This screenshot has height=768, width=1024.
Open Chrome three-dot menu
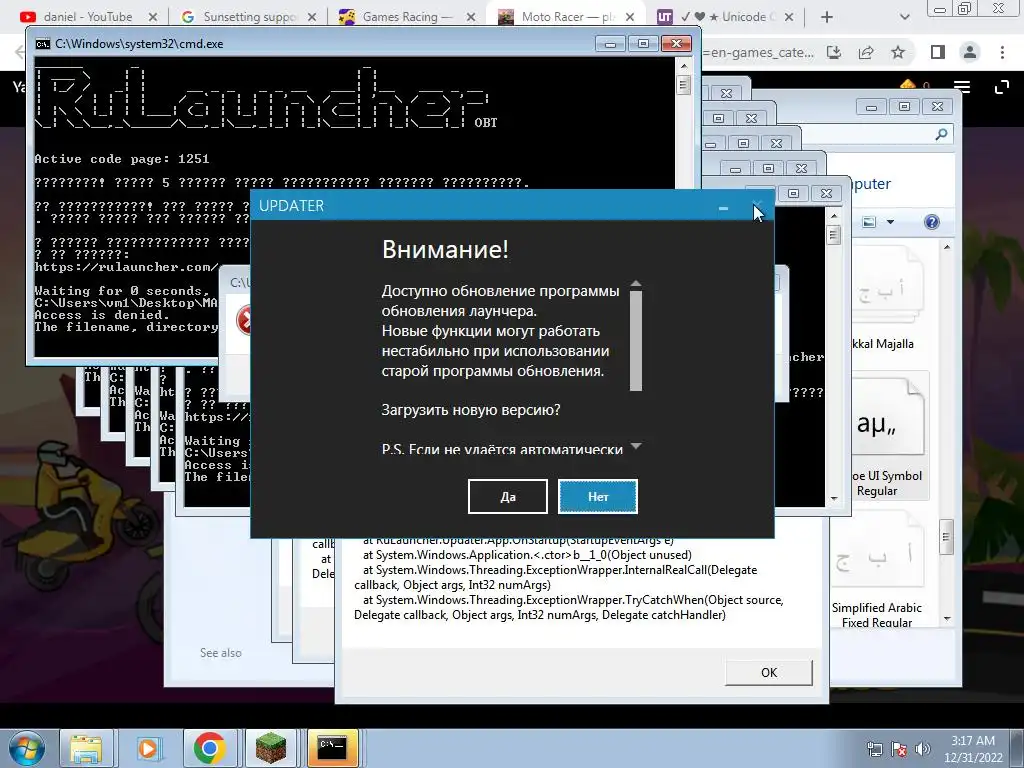pyautogui.click(x=1002, y=52)
